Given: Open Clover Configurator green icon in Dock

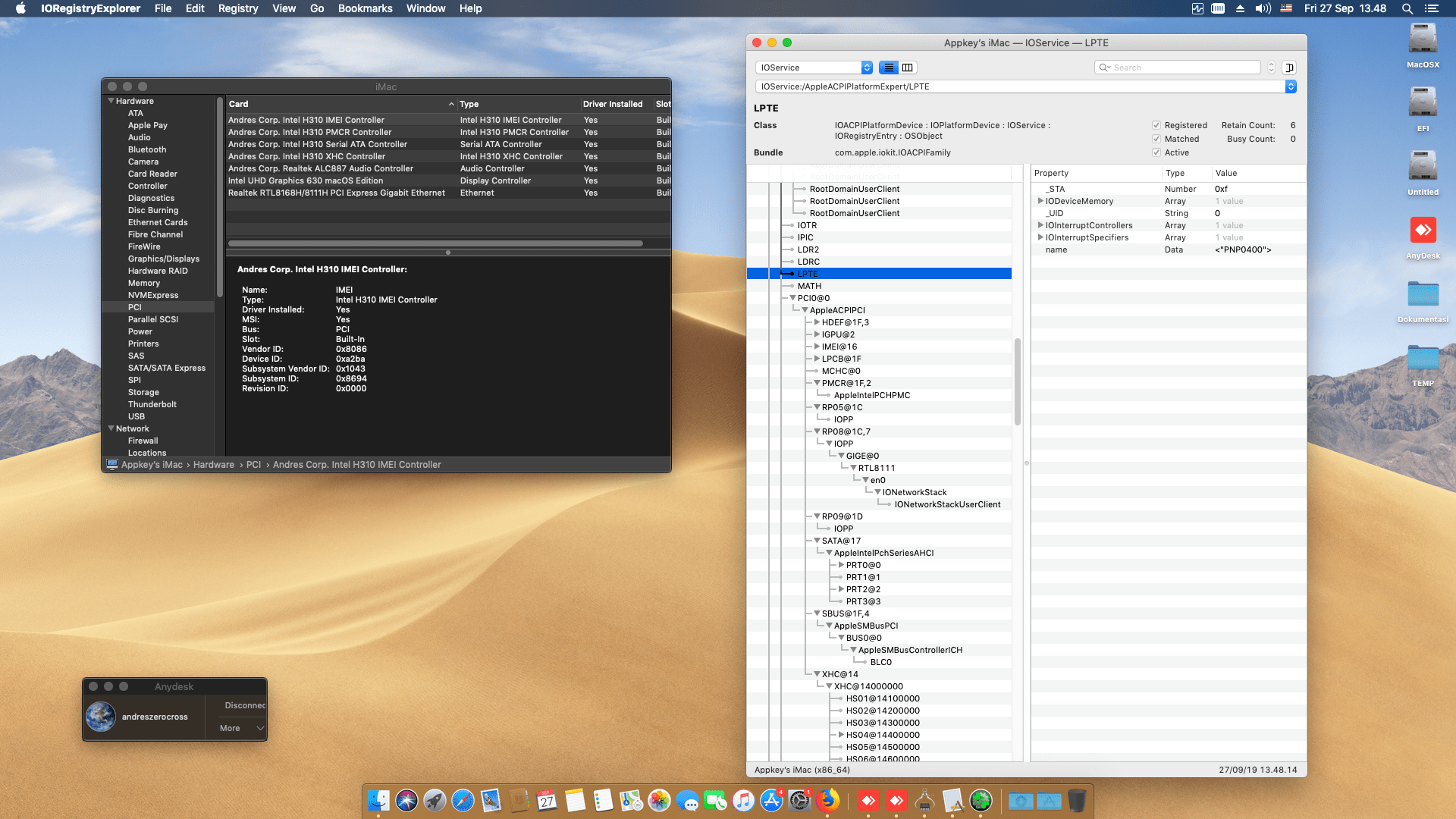Looking at the screenshot, I should (x=981, y=801).
